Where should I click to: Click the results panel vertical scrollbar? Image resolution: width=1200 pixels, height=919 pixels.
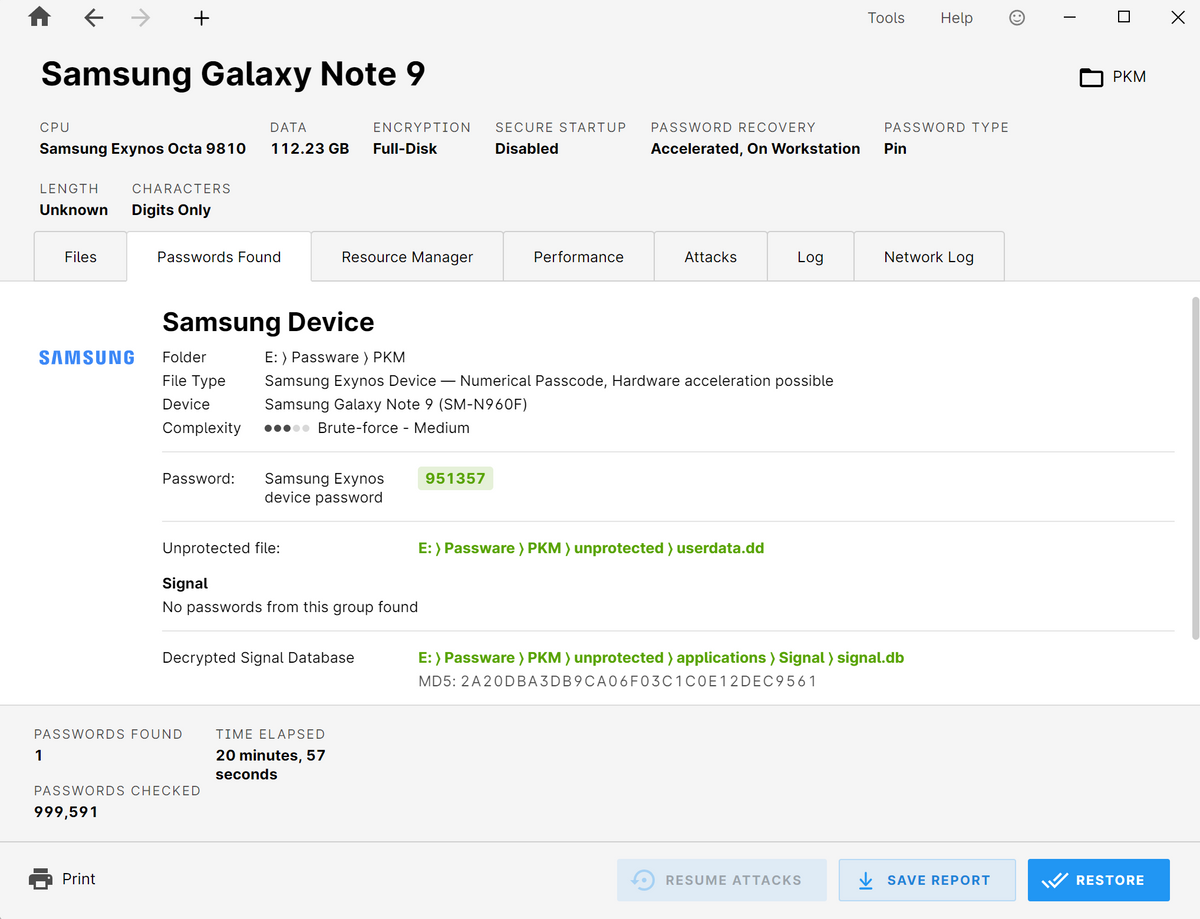coord(1195,467)
